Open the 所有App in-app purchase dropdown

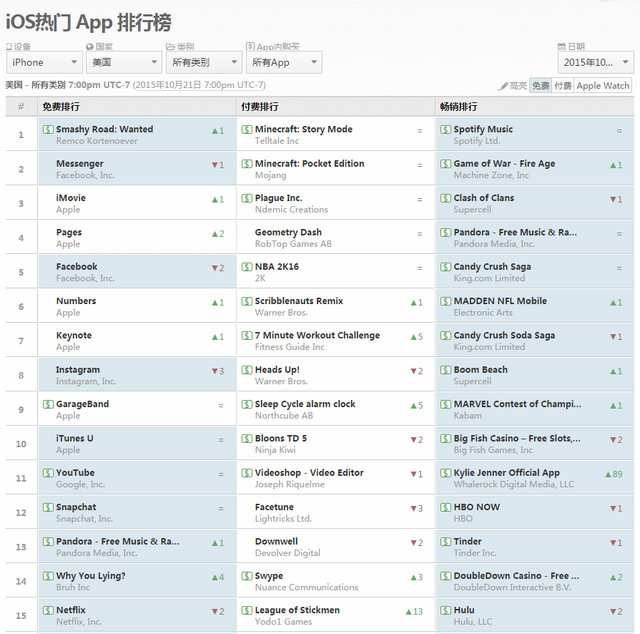[284, 62]
